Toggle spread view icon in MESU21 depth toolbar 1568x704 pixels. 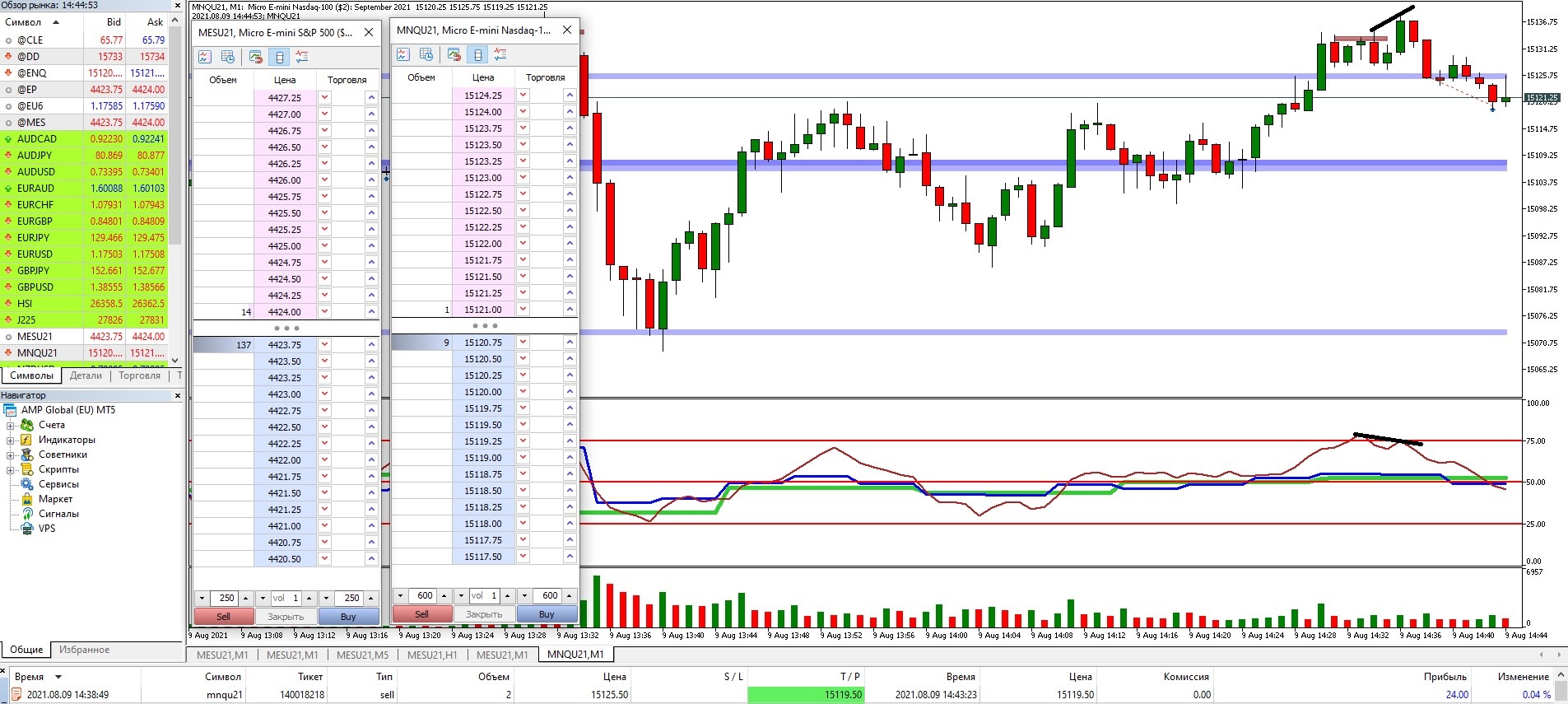point(279,57)
